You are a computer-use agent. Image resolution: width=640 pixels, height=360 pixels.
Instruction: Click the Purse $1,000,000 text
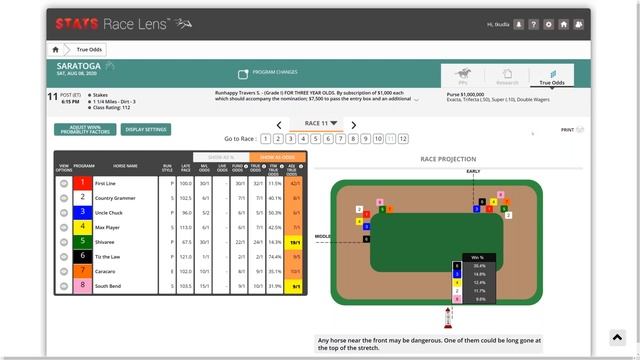click(x=465, y=94)
